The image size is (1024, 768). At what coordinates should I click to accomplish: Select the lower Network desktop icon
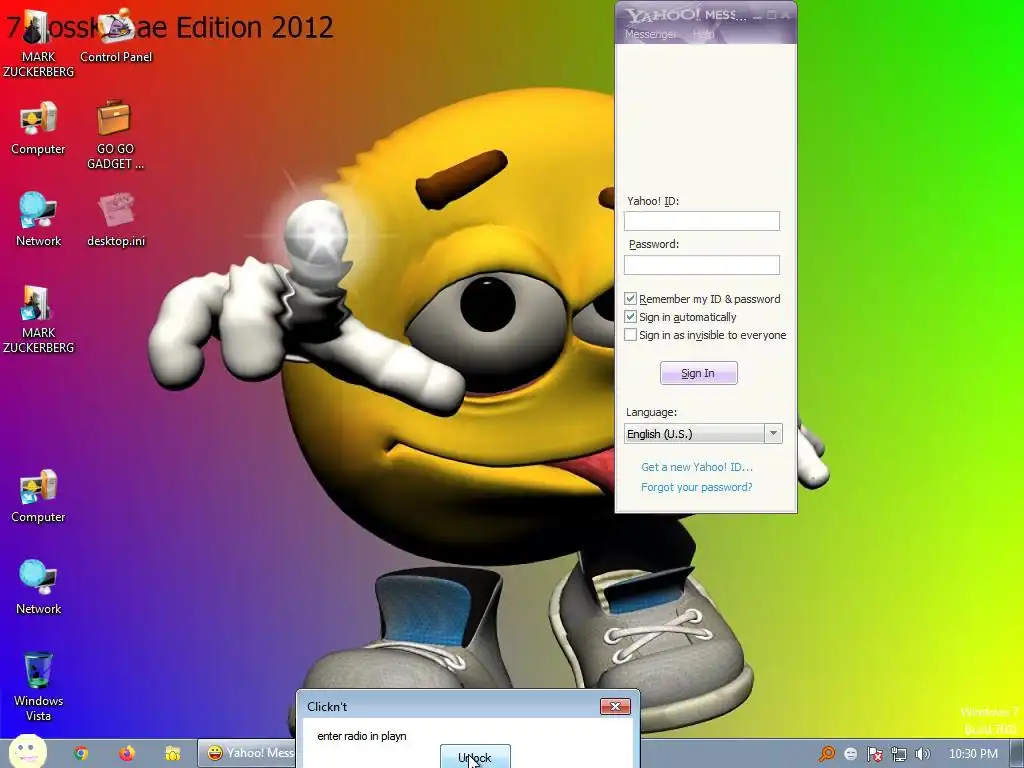click(38, 588)
